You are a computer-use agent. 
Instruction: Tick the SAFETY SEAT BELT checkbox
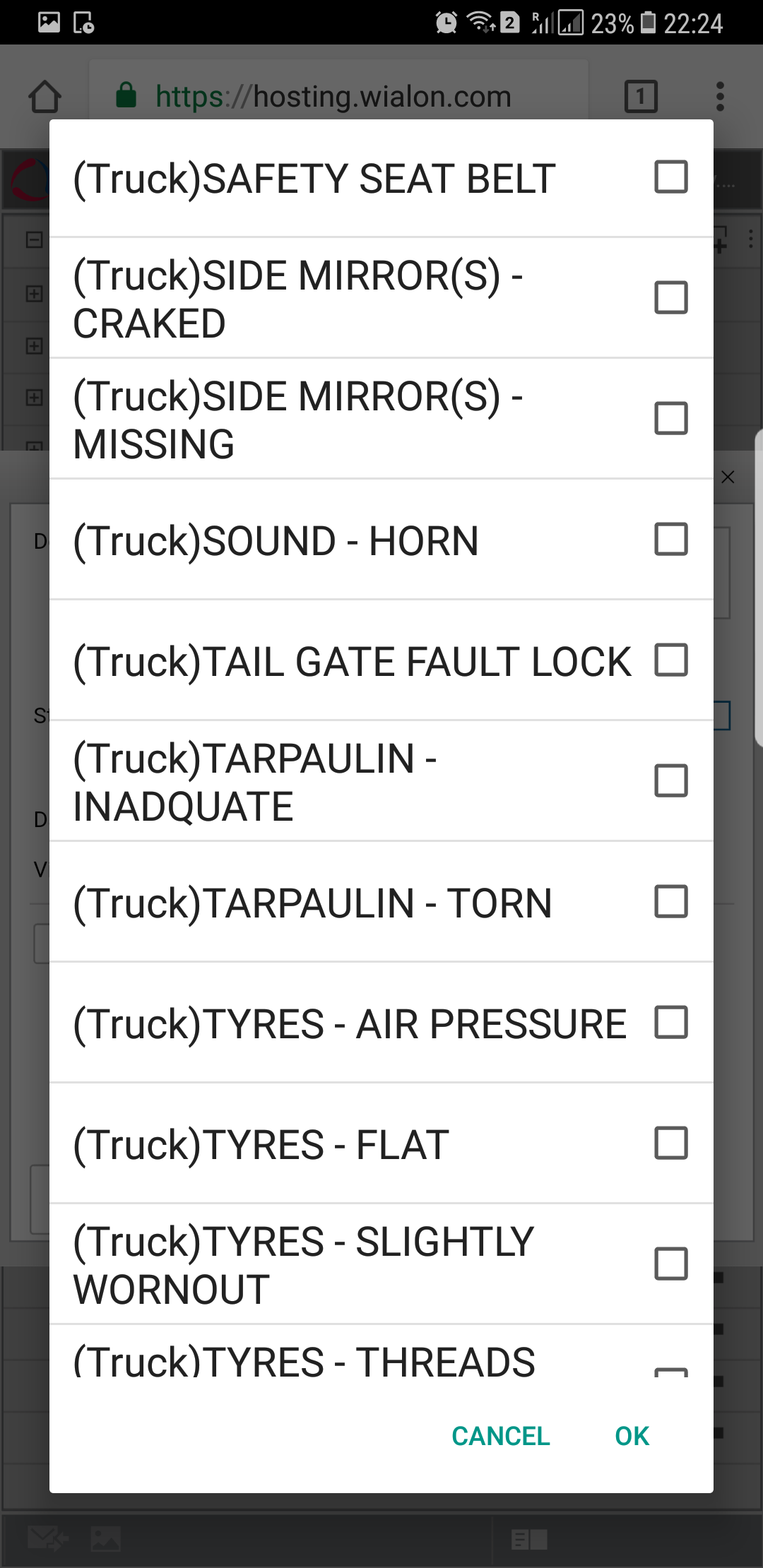tap(670, 177)
